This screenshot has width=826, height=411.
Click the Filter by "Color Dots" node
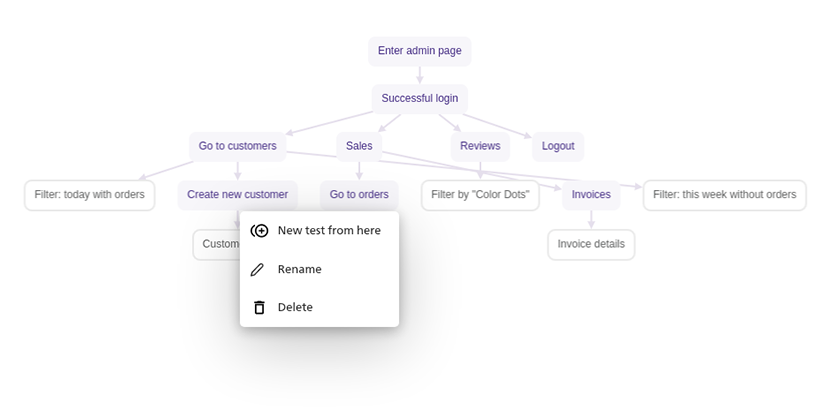pyautogui.click(x=480, y=195)
